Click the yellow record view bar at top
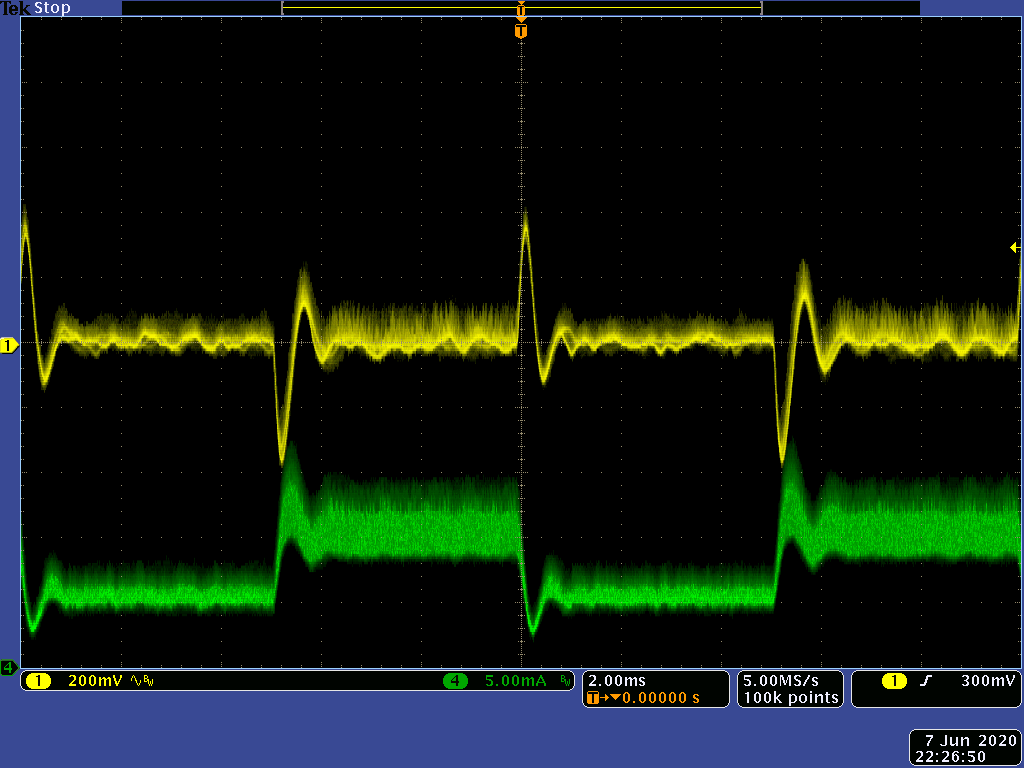1024x768 pixels. click(522, 8)
